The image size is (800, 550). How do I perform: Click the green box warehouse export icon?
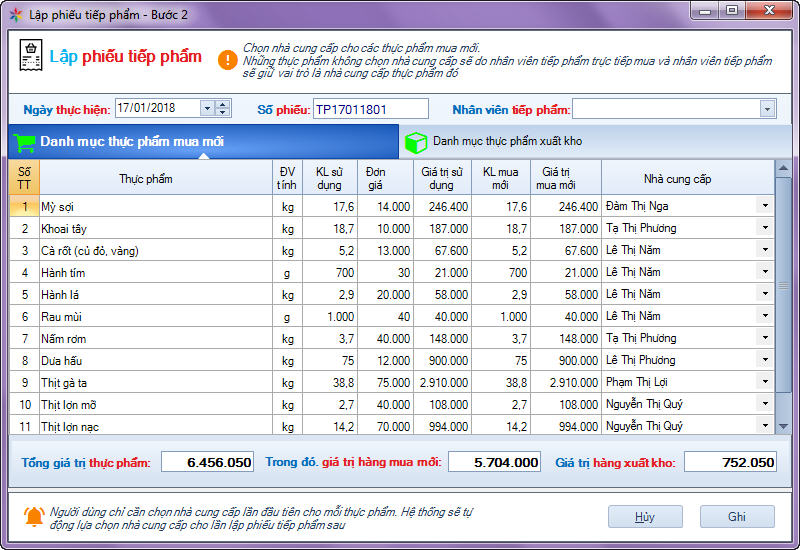(415, 142)
